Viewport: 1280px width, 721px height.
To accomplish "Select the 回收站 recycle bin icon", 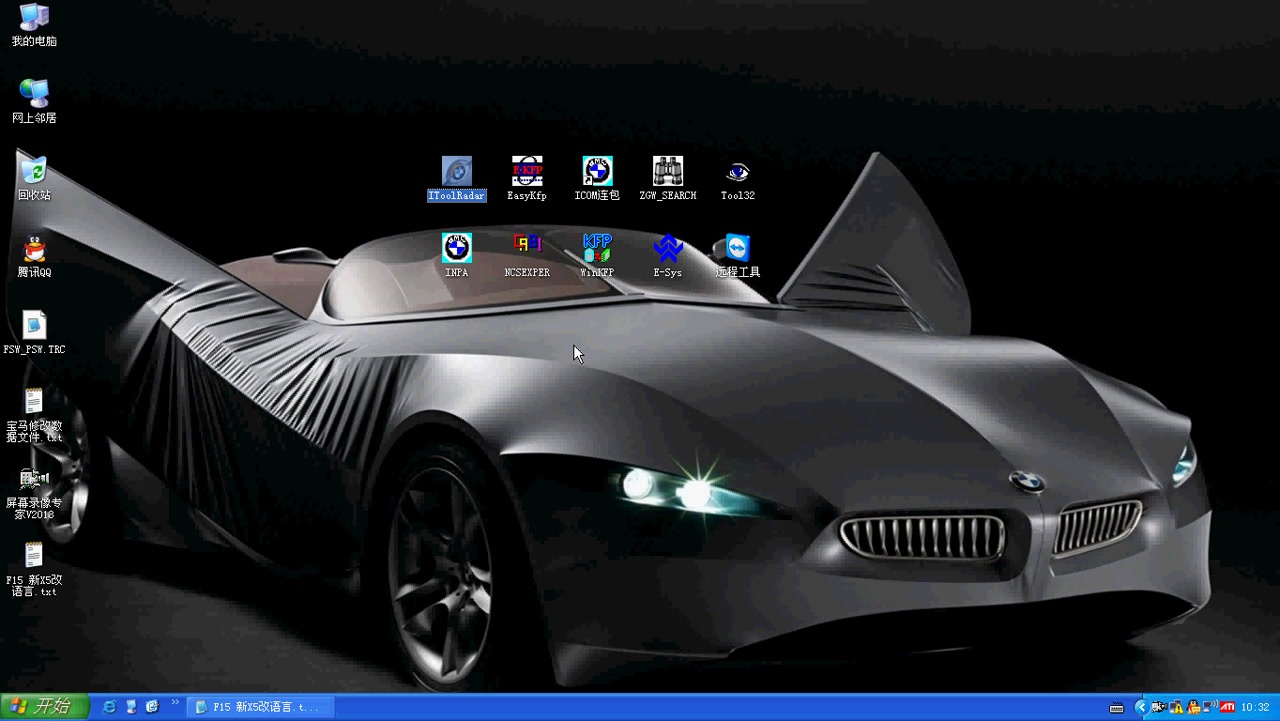I will [34, 178].
